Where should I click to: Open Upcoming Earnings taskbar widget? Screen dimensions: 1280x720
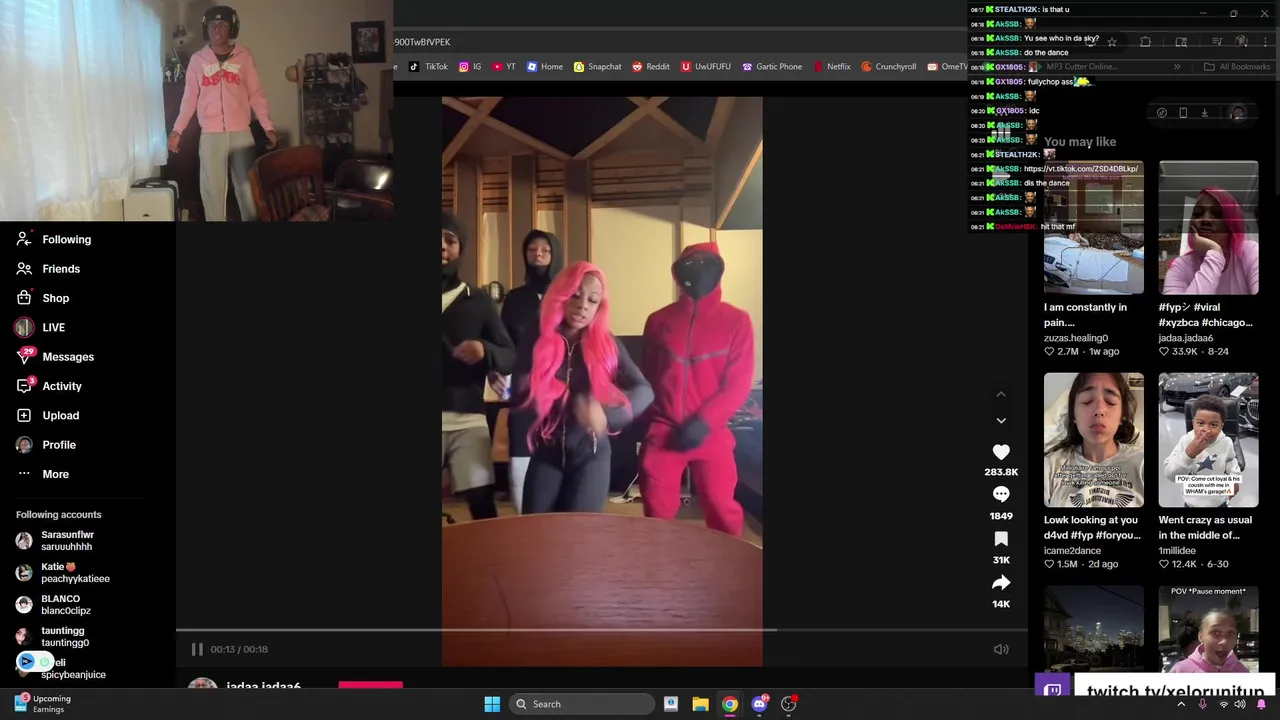coord(42,704)
